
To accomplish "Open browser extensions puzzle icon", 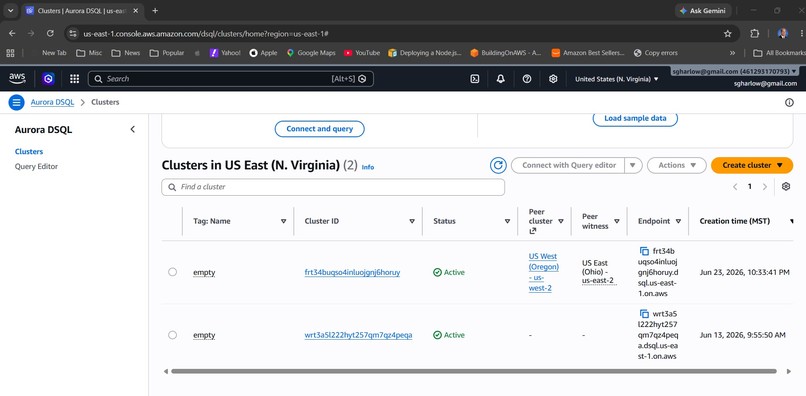I will pyautogui.click(x=755, y=33).
